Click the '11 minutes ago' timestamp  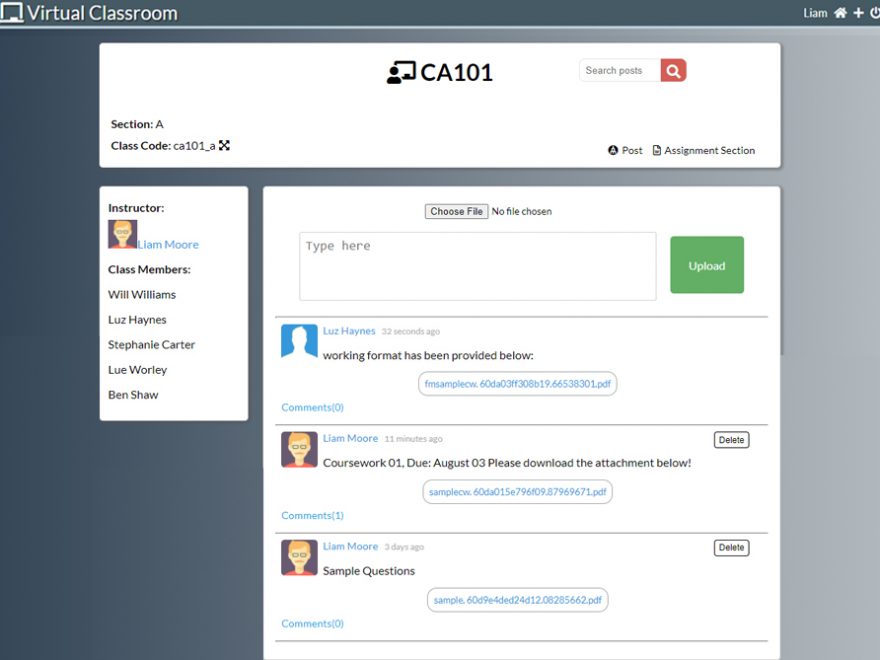(x=413, y=439)
